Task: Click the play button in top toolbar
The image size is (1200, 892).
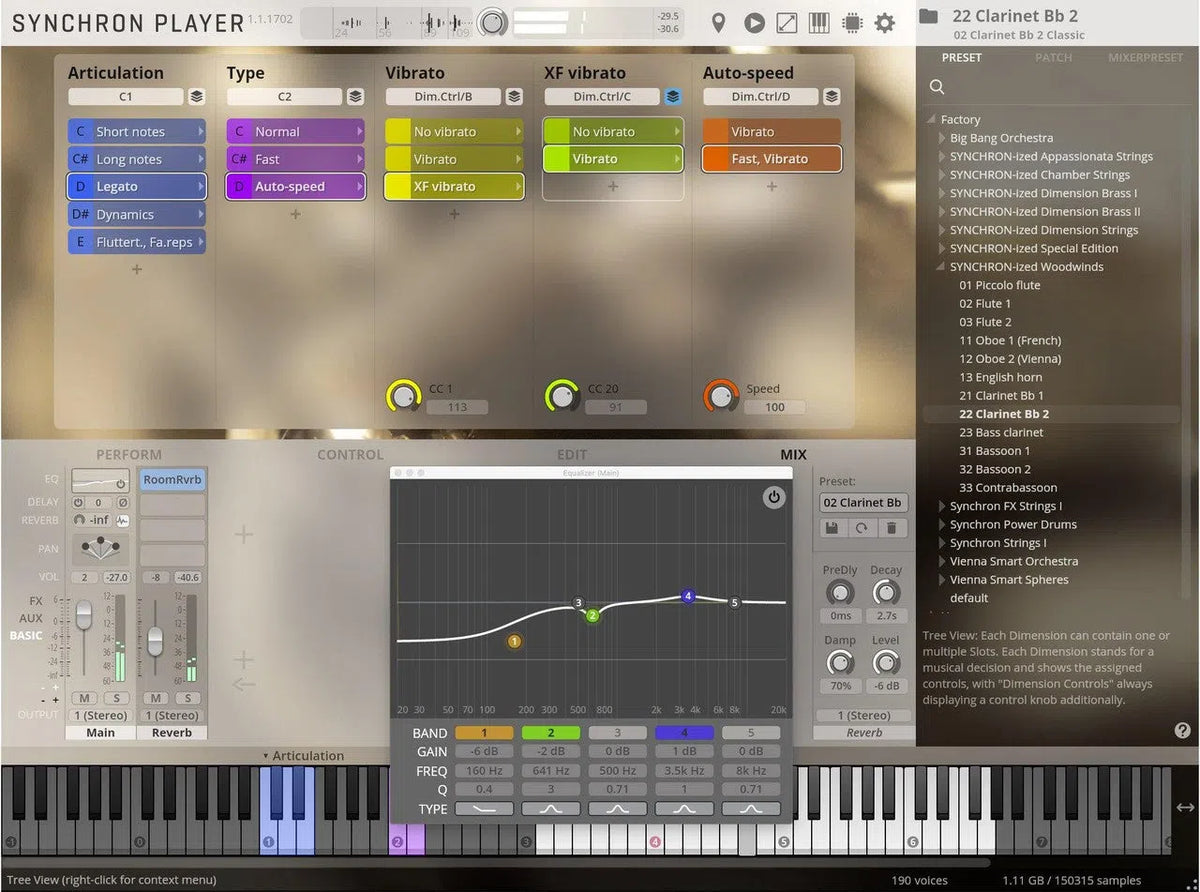Action: point(755,23)
